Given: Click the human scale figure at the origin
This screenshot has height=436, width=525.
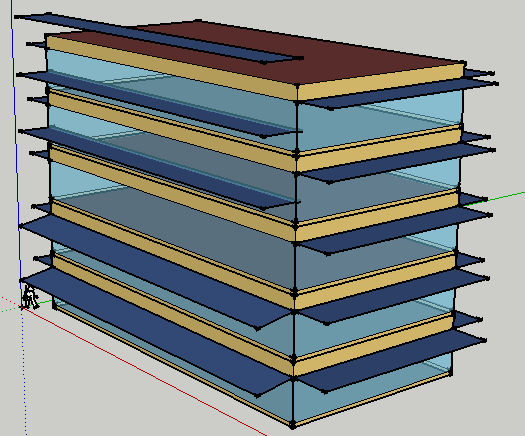Looking at the screenshot, I should [x=30, y=297].
